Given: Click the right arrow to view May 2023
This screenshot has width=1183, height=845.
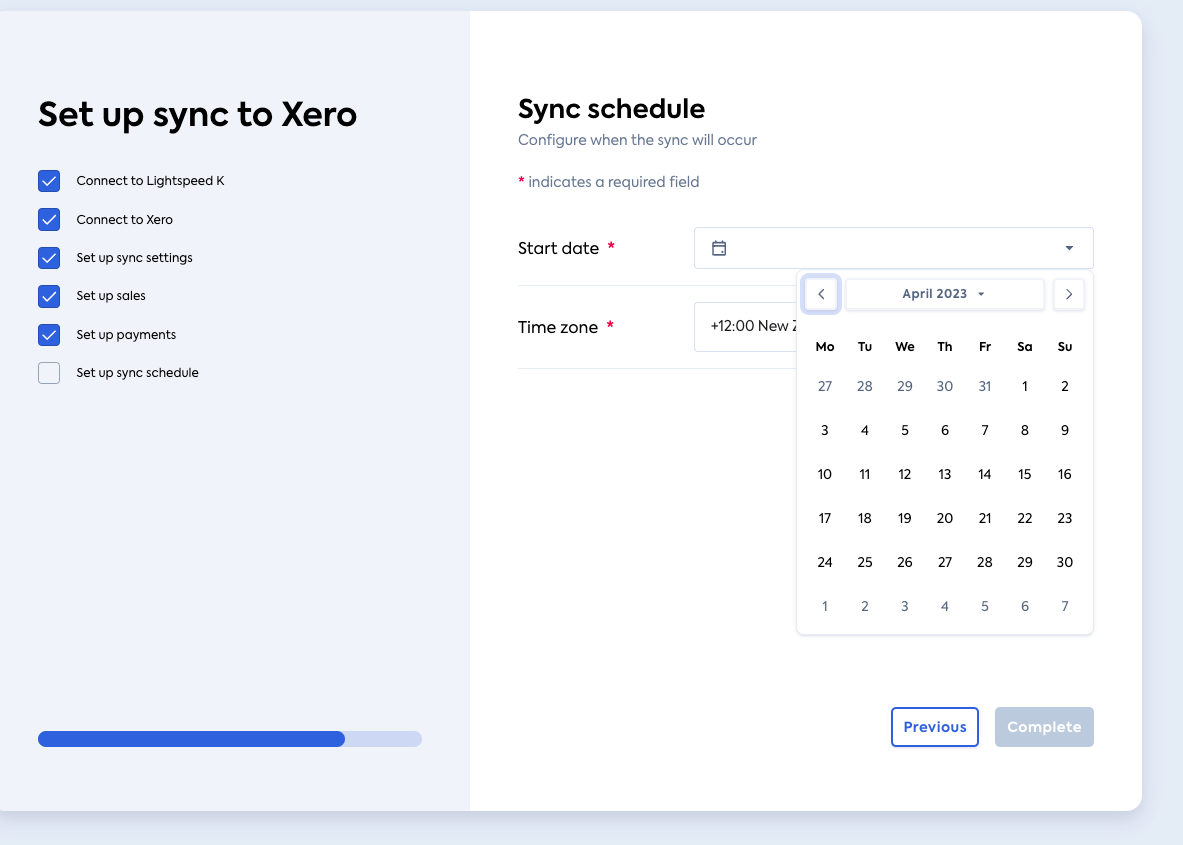Looking at the screenshot, I should click(x=1068, y=293).
